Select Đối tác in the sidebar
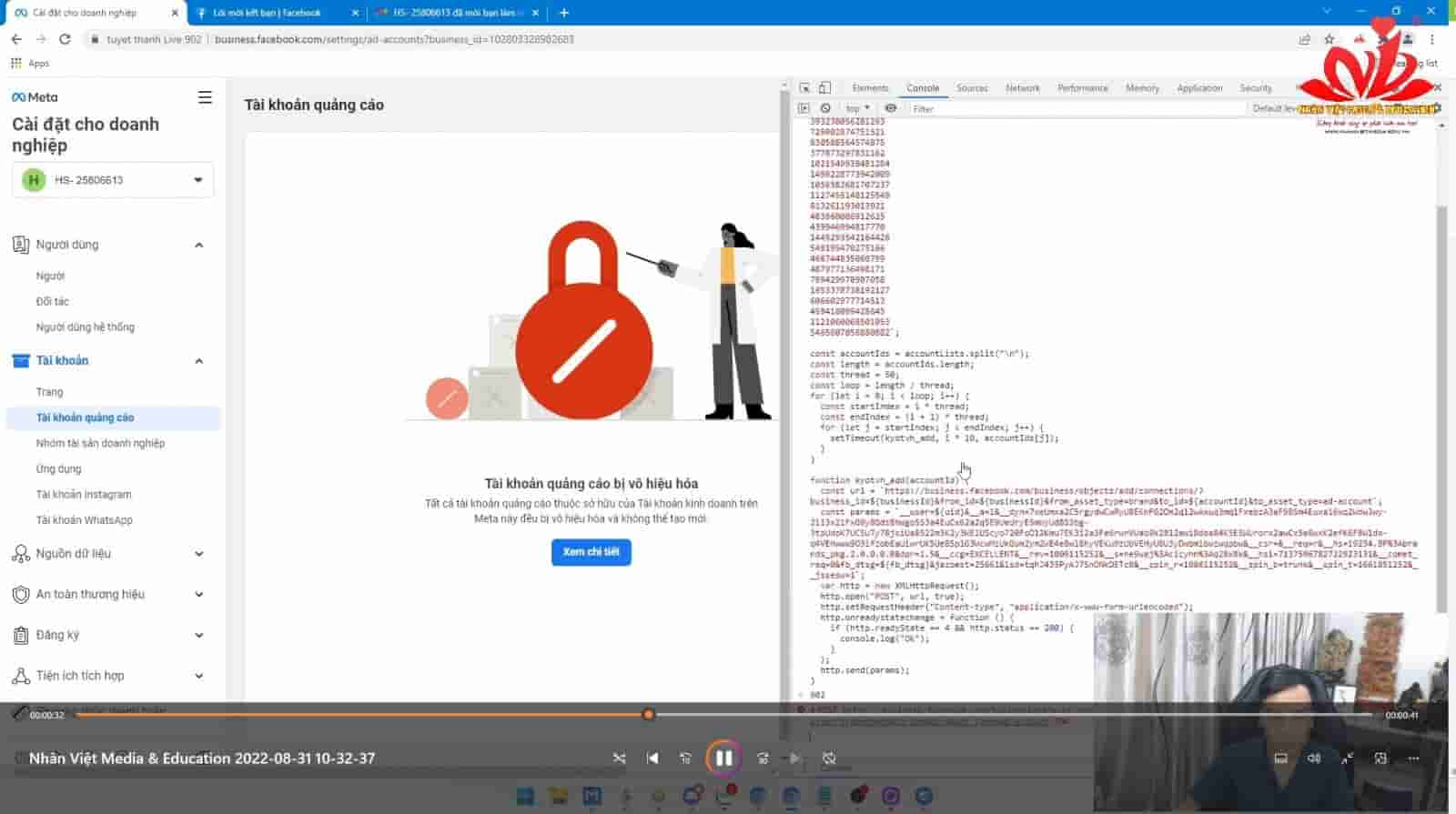 click(x=52, y=301)
